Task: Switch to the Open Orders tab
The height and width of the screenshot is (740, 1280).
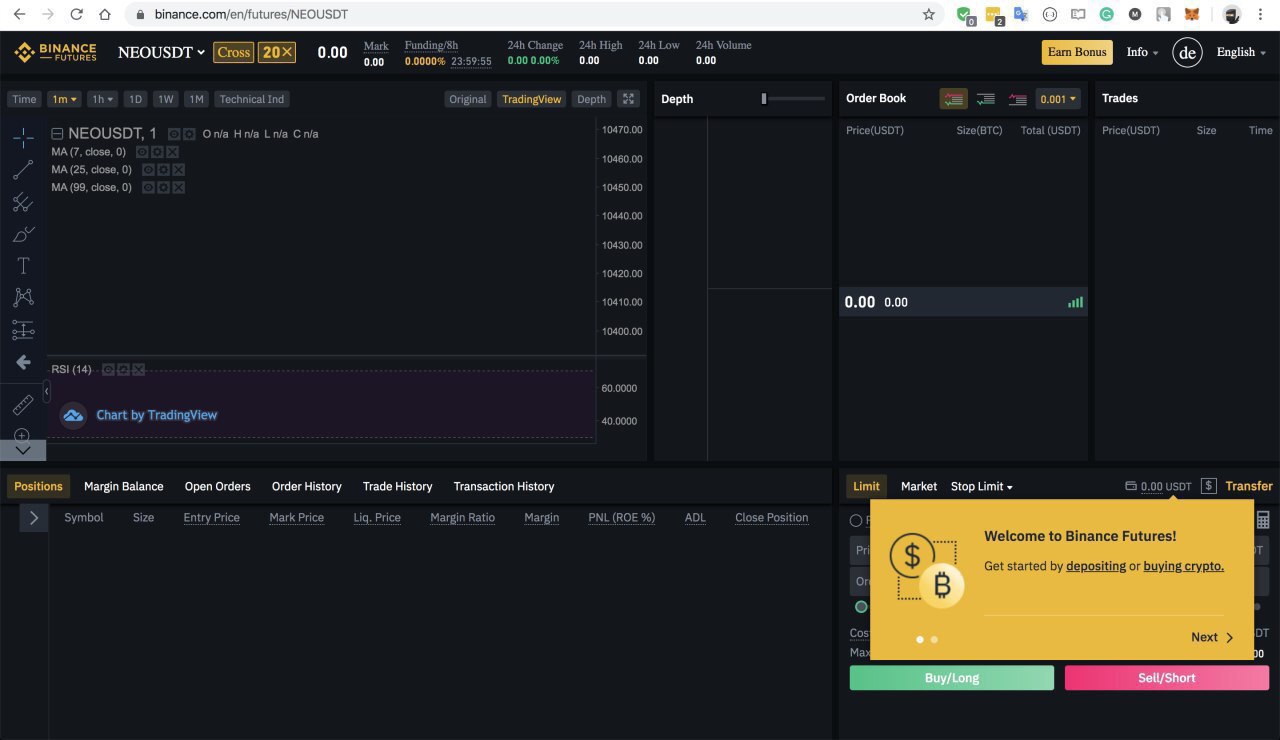Action: pos(217,486)
